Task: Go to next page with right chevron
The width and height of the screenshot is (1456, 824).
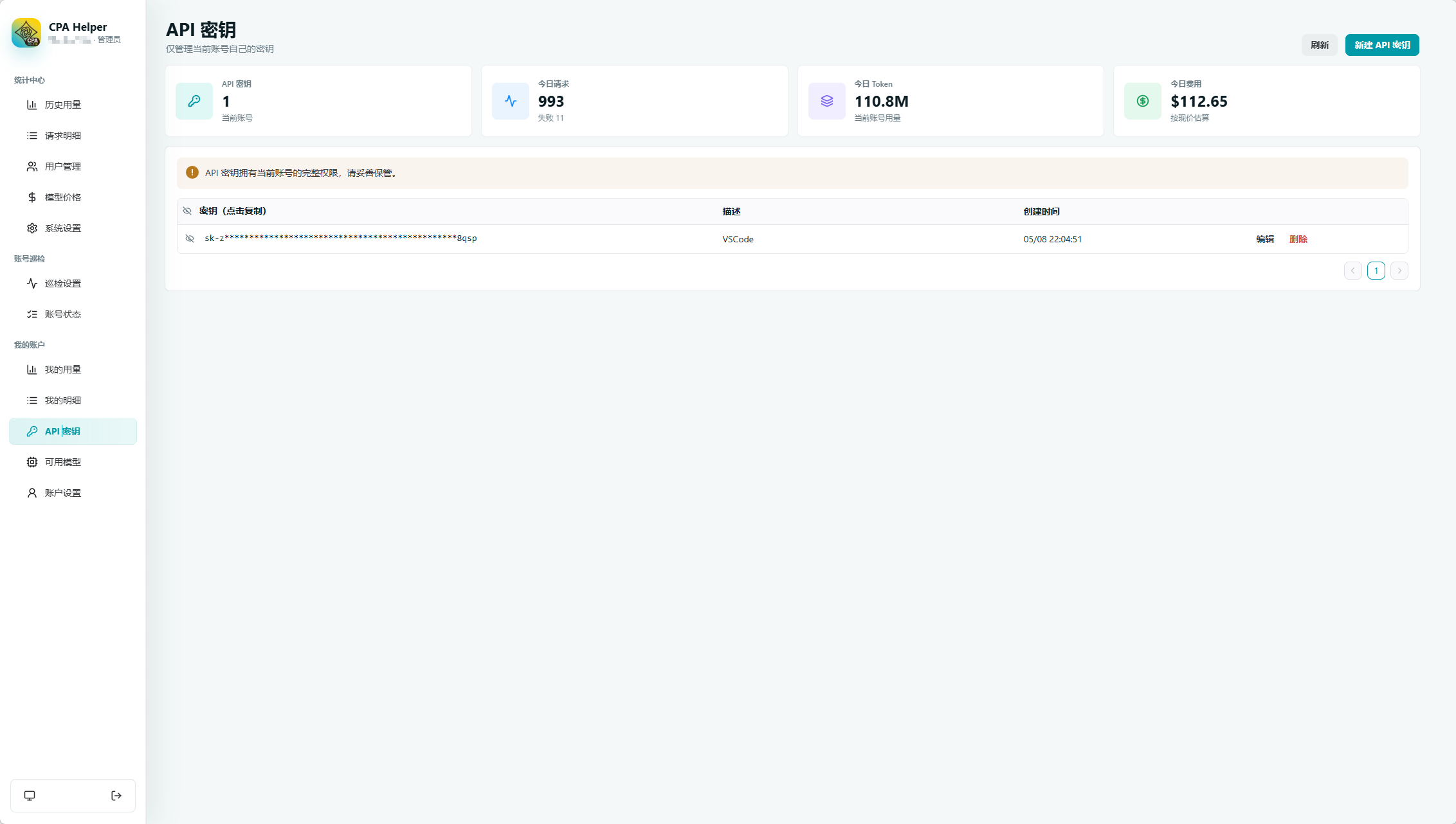Action: pyautogui.click(x=1399, y=271)
